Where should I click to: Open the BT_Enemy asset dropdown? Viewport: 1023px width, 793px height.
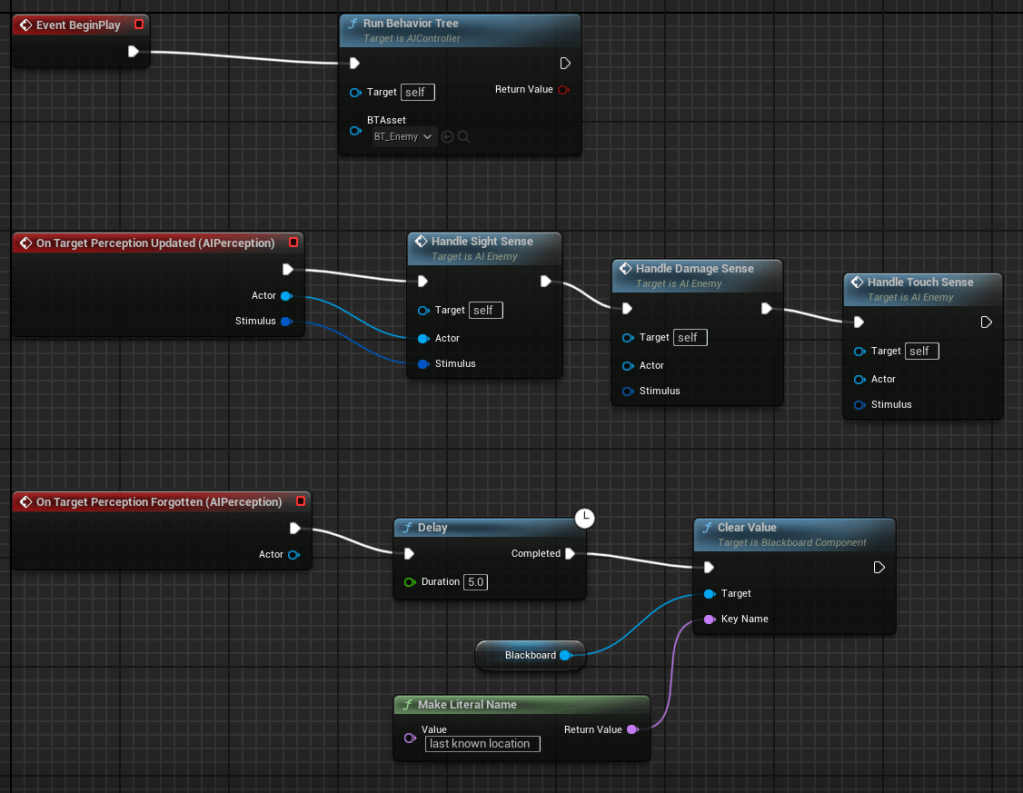404,137
